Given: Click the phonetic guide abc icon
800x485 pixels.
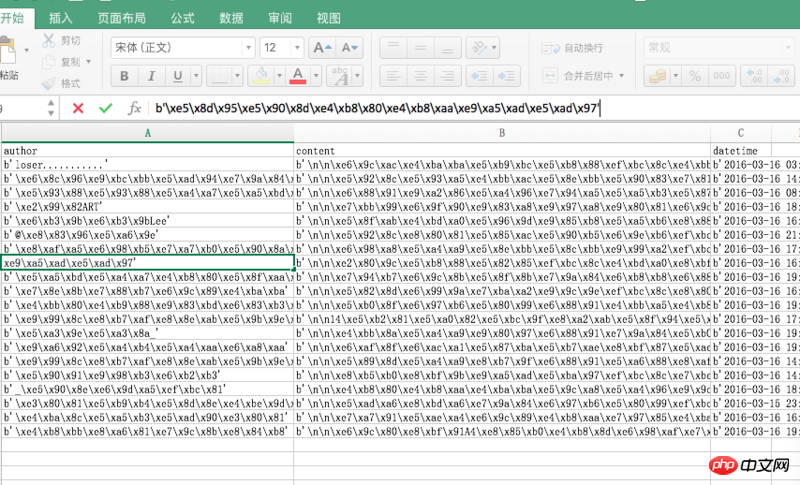Looking at the screenshot, I should pyautogui.click(x=340, y=76).
